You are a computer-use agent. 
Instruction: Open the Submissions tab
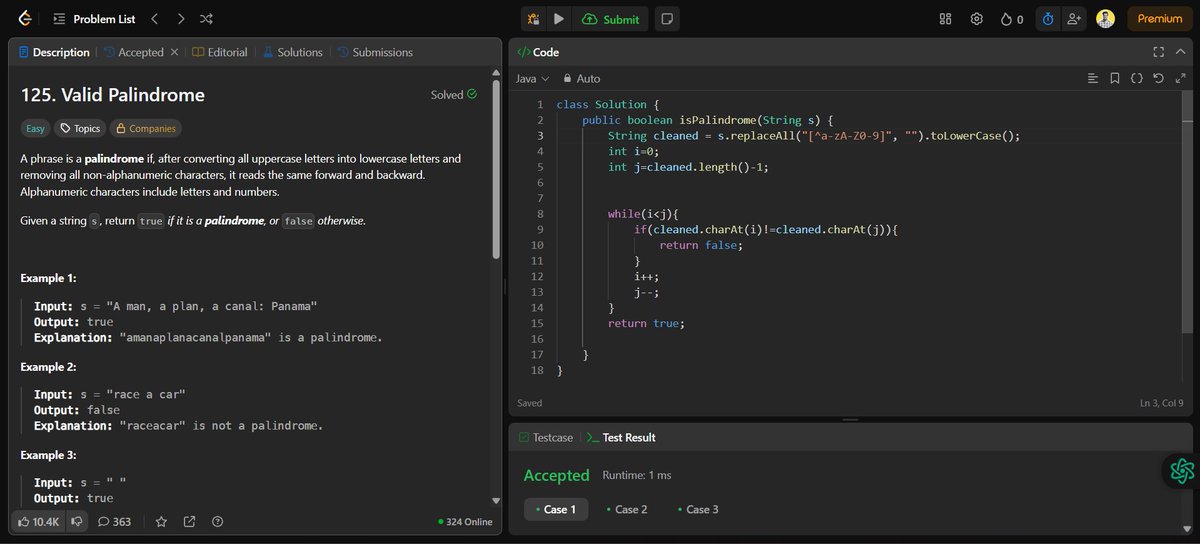[x=374, y=52]
